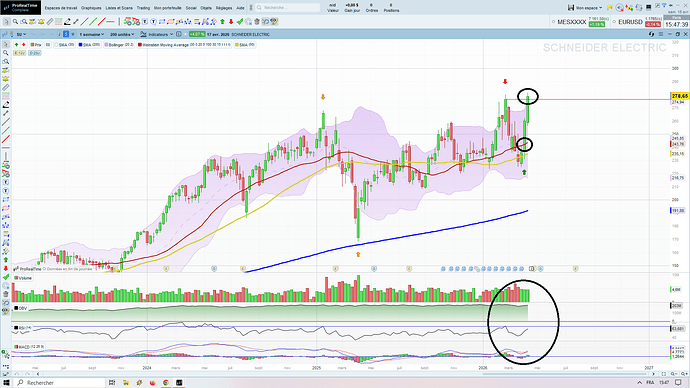
Task: Toggle the SMA (30) indicator label
Action: coord(65,45)
